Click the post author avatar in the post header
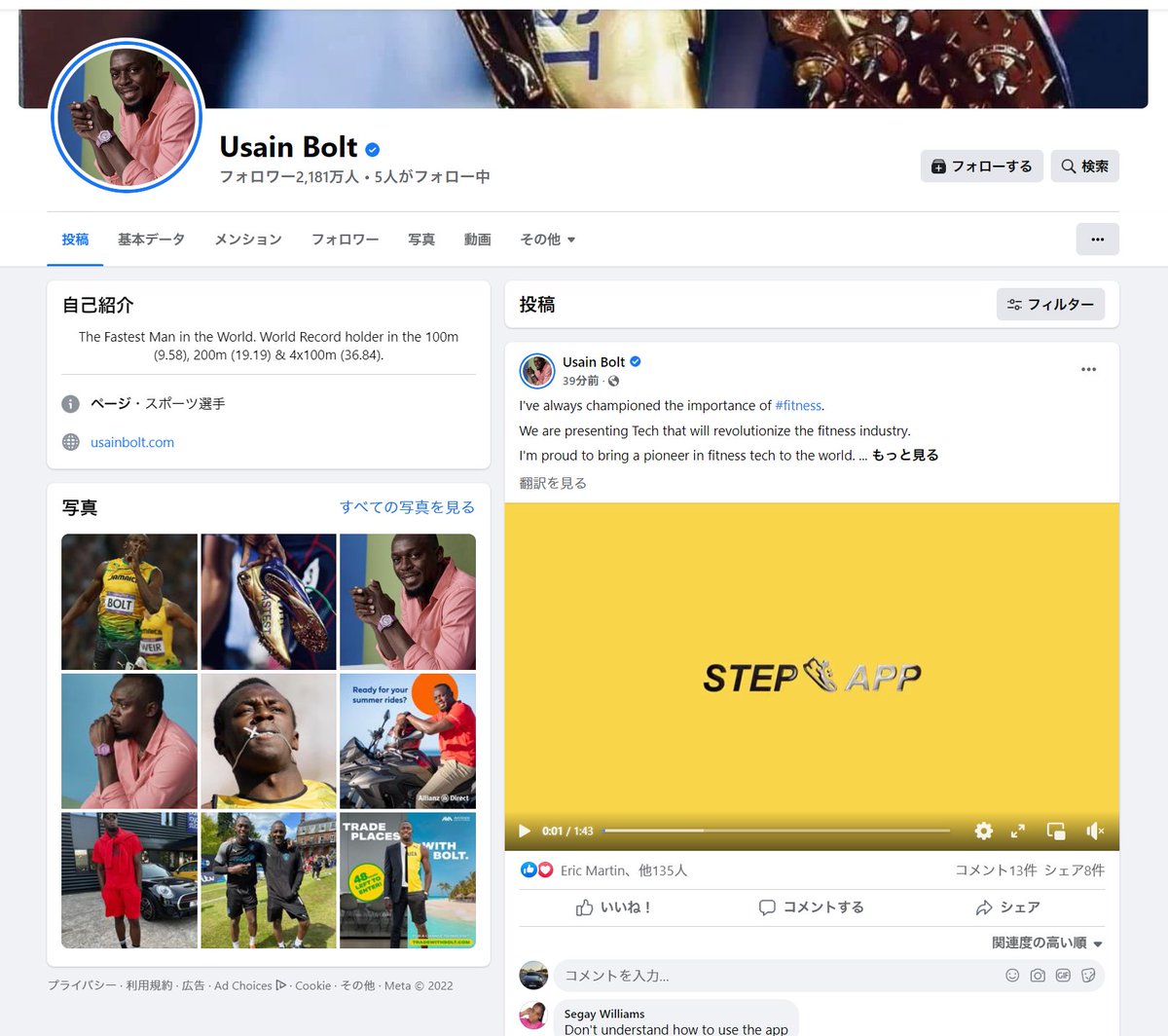Screen dimensions: 1168x1036 [x=537, y=371]
